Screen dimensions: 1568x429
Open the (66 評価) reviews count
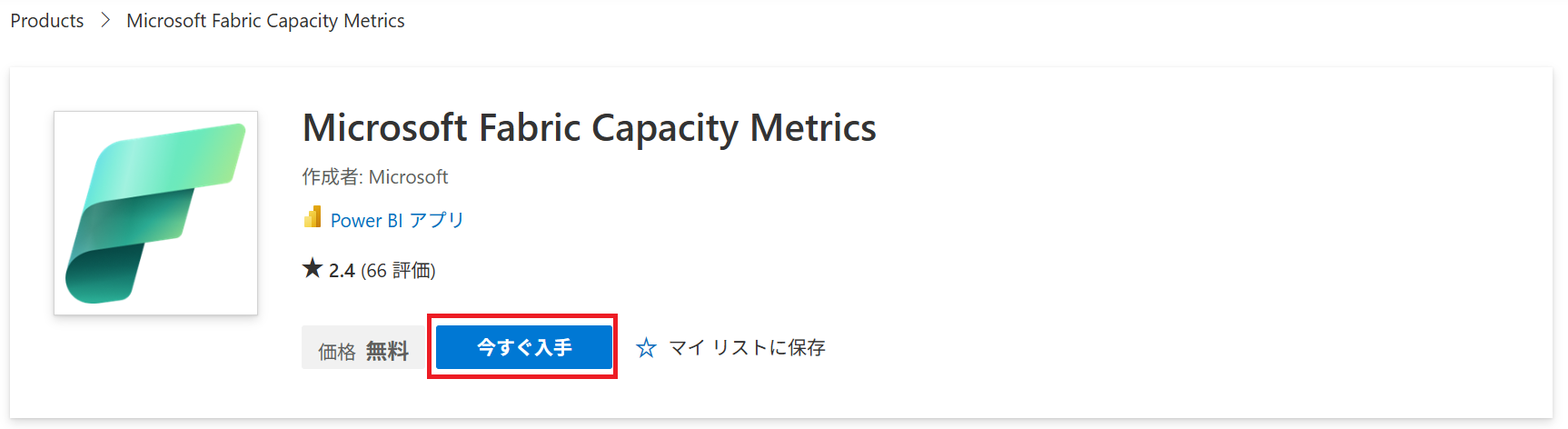(398, 271)
